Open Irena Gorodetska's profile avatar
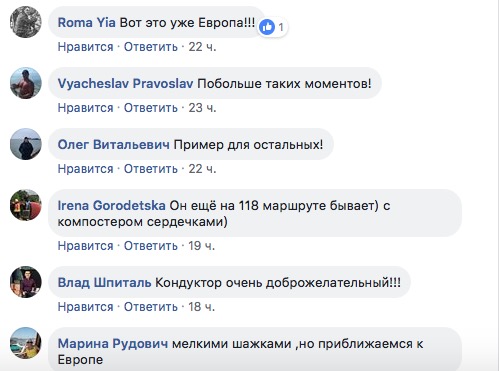This screenshot has height=371, width=499. [26, 205]
